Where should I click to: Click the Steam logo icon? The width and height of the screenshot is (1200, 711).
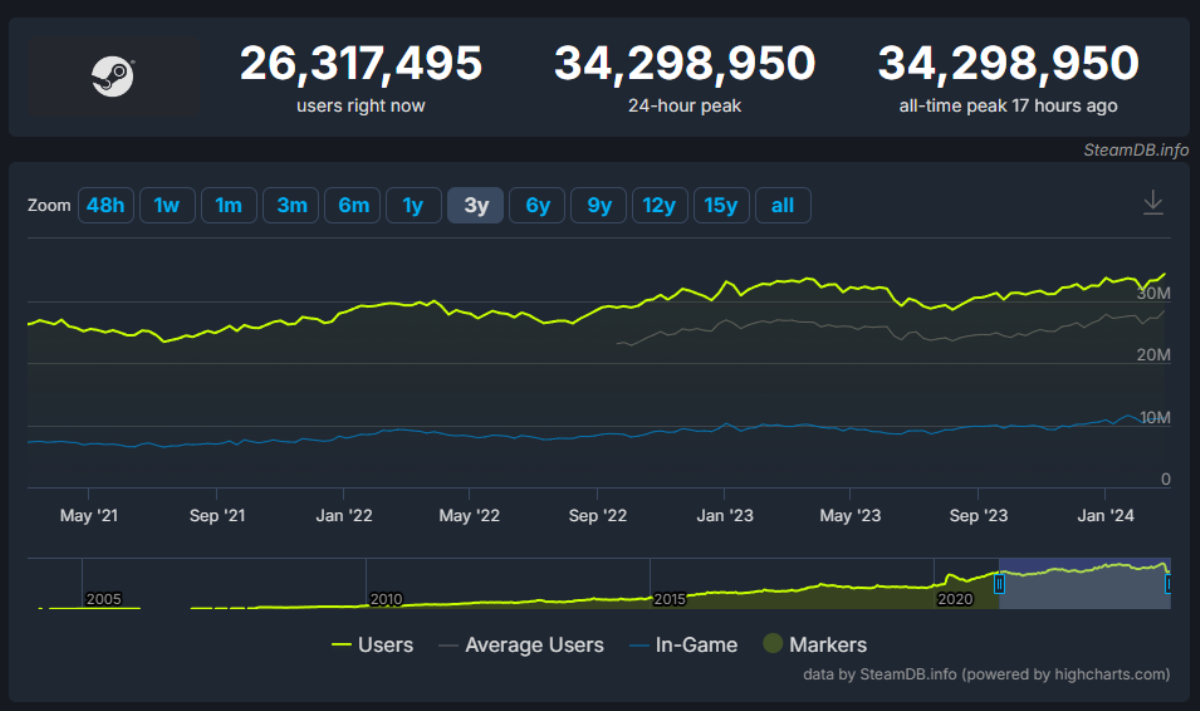tap(113, 76)
